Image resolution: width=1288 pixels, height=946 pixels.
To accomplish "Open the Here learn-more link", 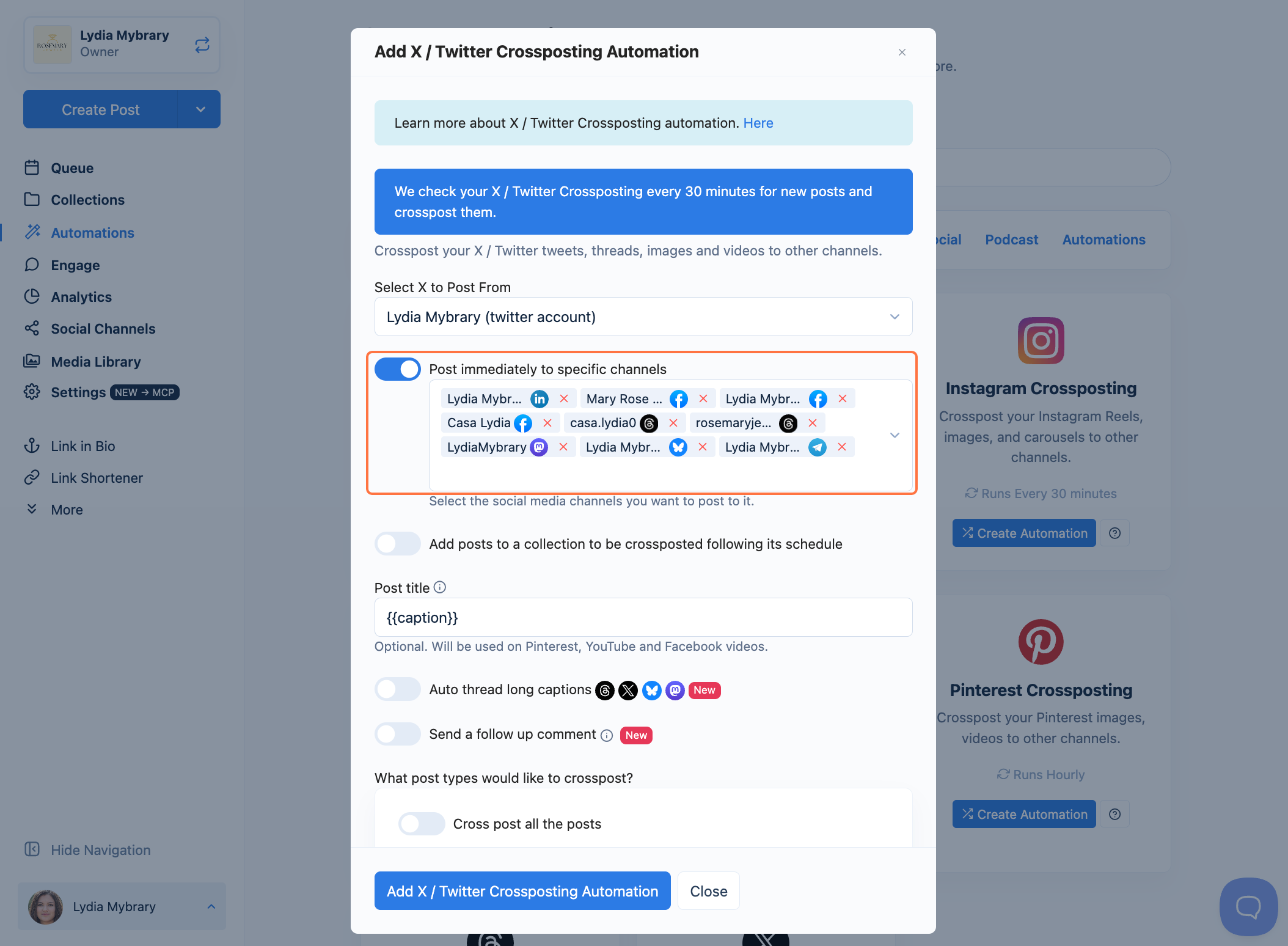I will click(758, 123).
